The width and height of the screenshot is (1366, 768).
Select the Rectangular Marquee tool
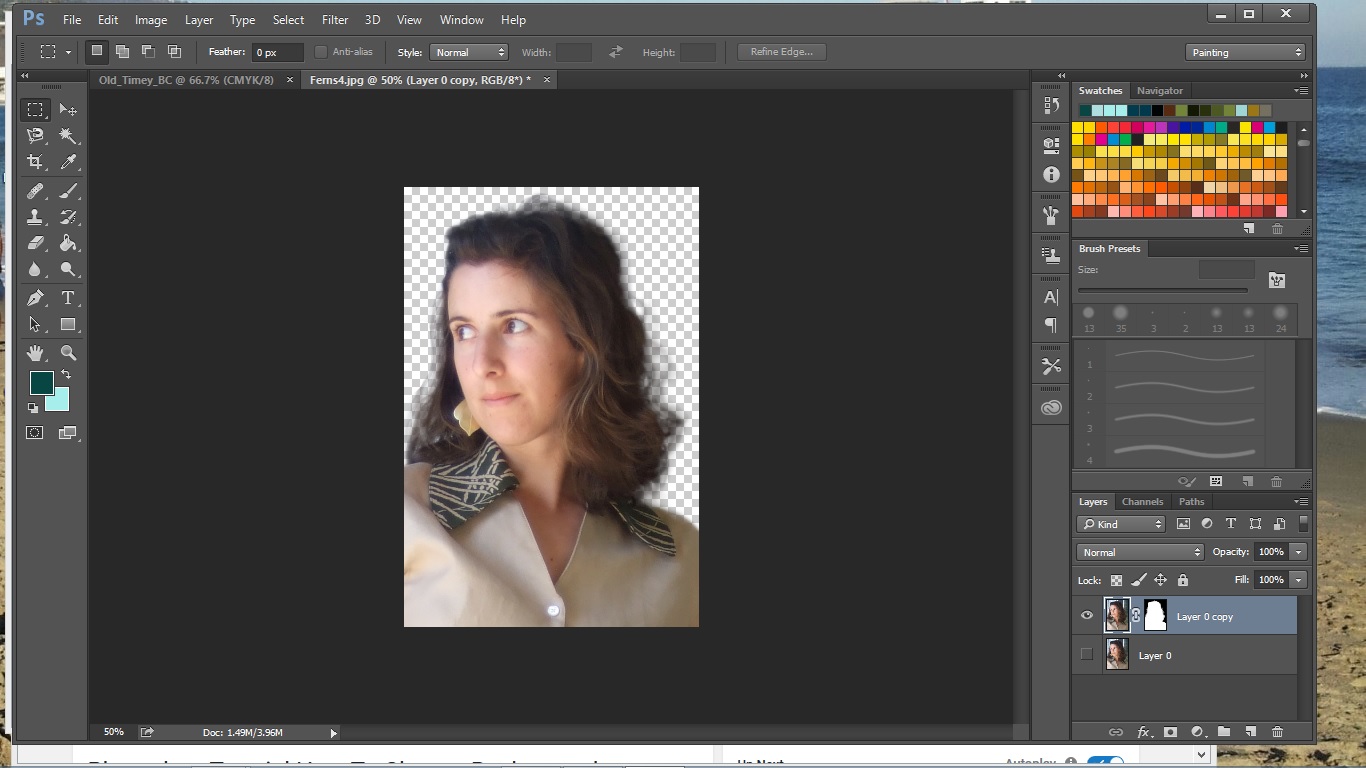click(35, 109)
